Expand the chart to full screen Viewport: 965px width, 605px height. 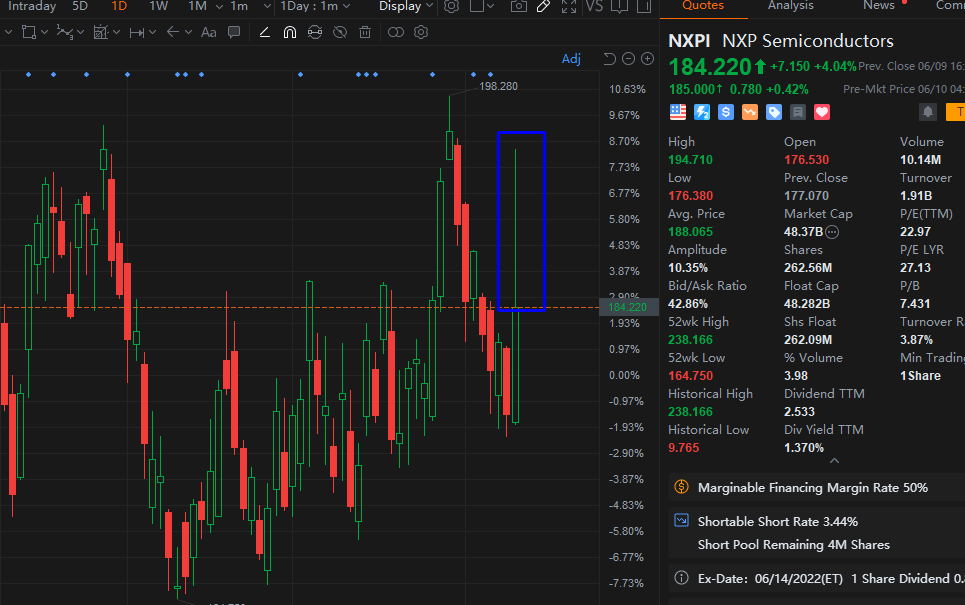(569, 6)
